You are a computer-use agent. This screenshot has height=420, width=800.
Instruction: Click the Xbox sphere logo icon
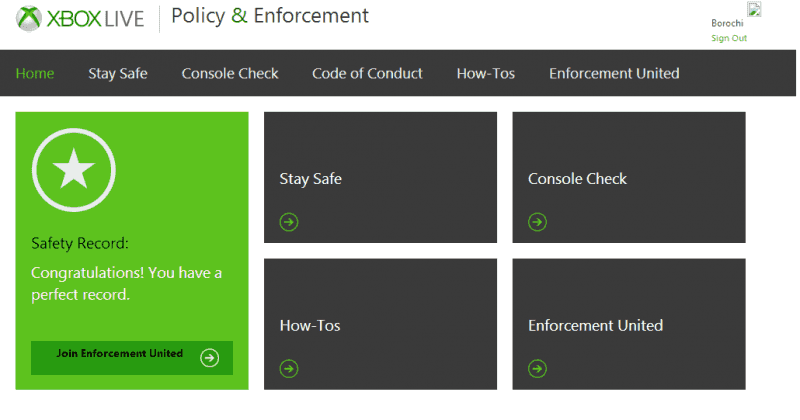[29, 19]
